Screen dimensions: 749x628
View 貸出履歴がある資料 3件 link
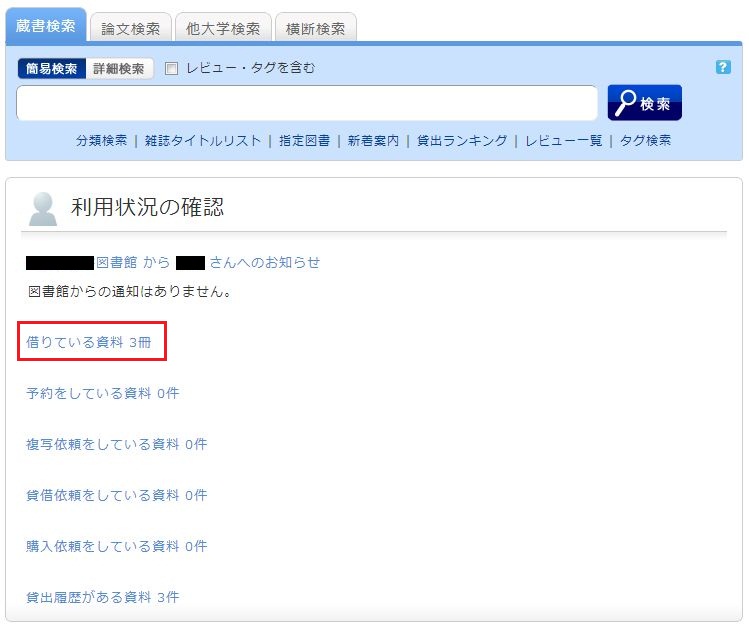102,597
